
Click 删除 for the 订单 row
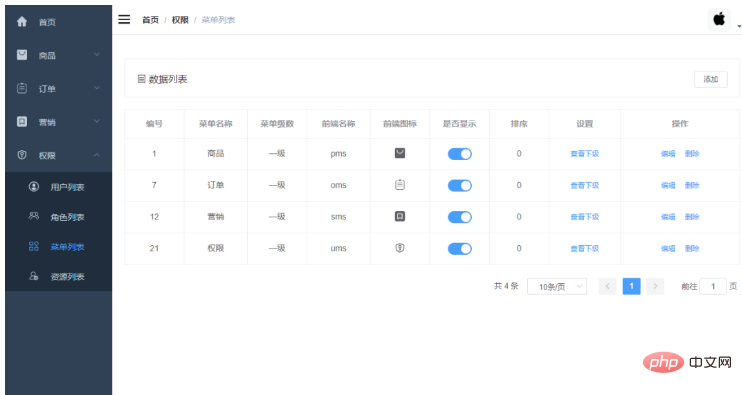click(x=692, y=185)
